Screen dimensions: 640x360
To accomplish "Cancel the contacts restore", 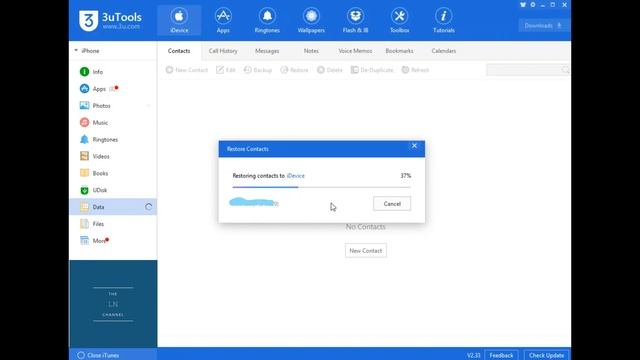I will click(x=392, y=204).
